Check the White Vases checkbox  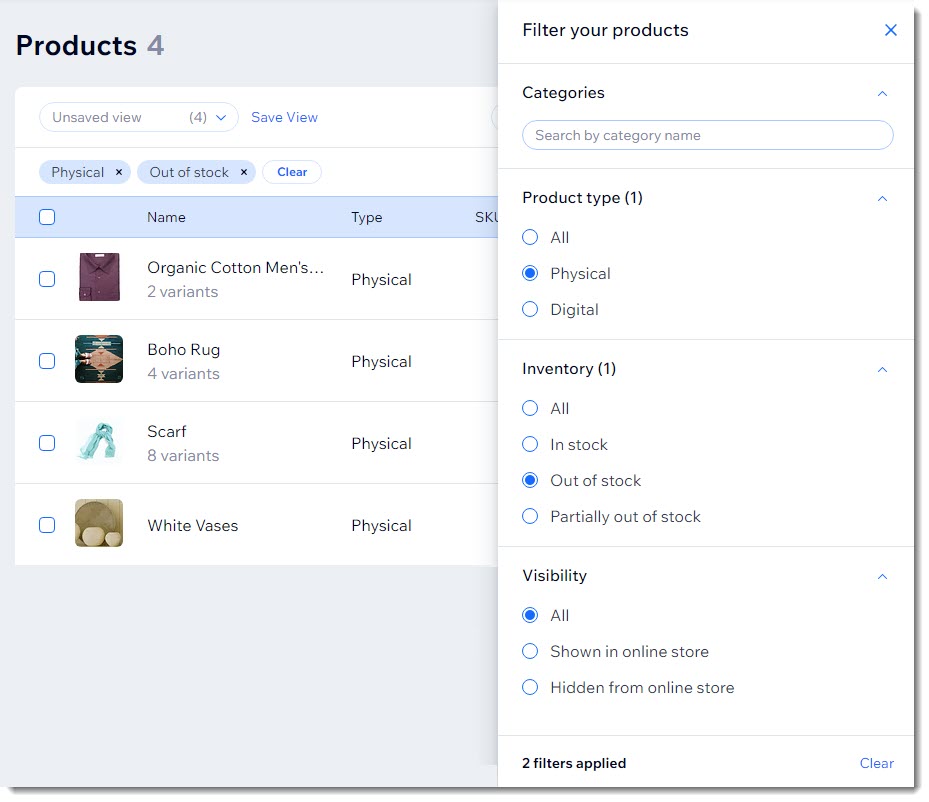(47, 524)
